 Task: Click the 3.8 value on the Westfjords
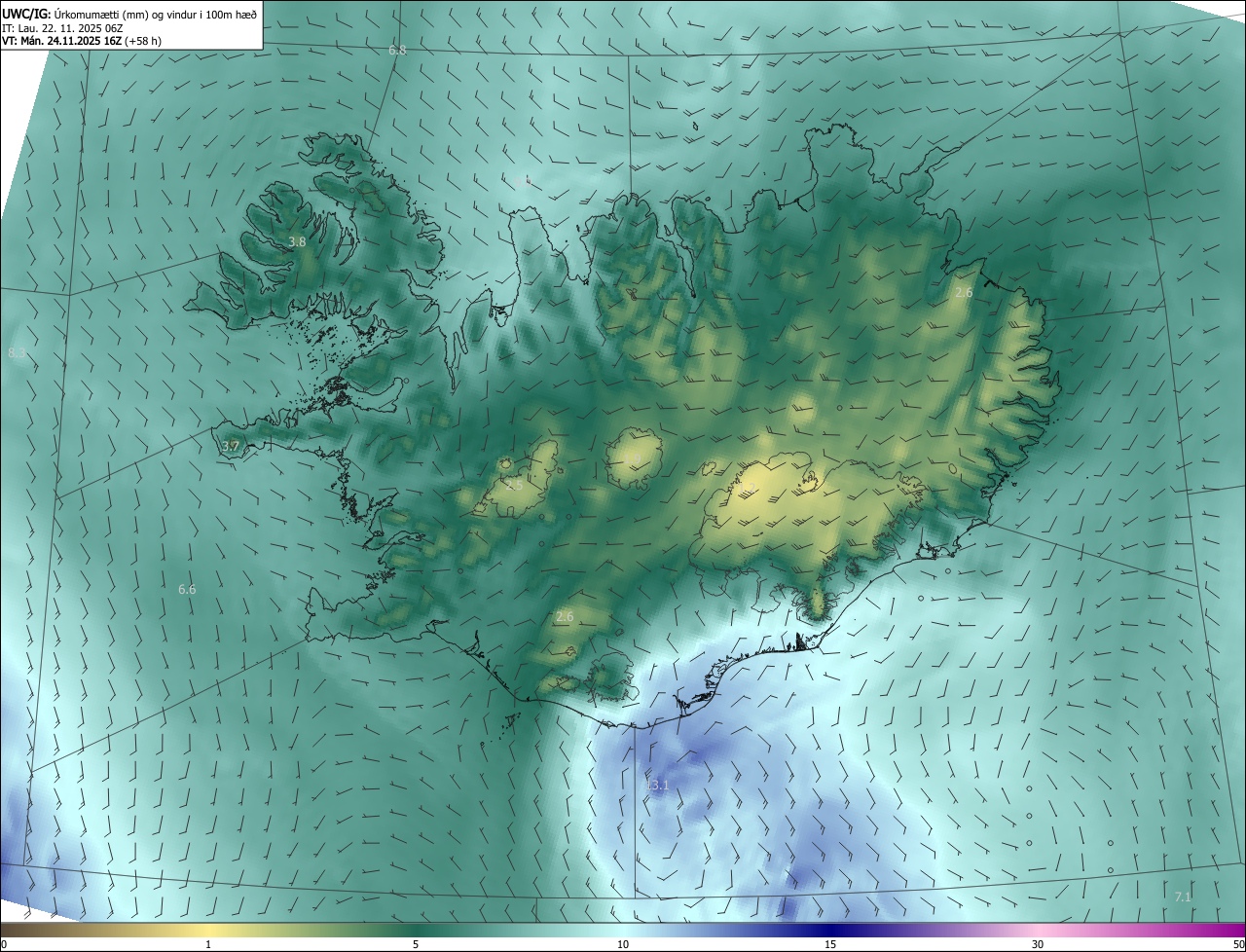click(x=298, y=241)
